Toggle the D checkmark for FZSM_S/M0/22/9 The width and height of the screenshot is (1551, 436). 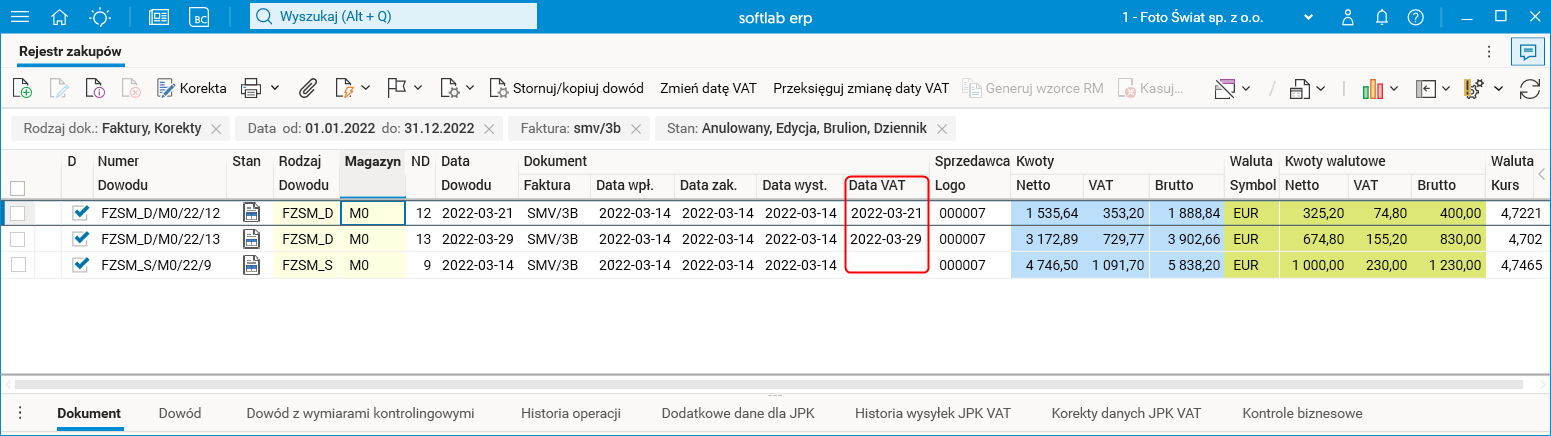82,264
